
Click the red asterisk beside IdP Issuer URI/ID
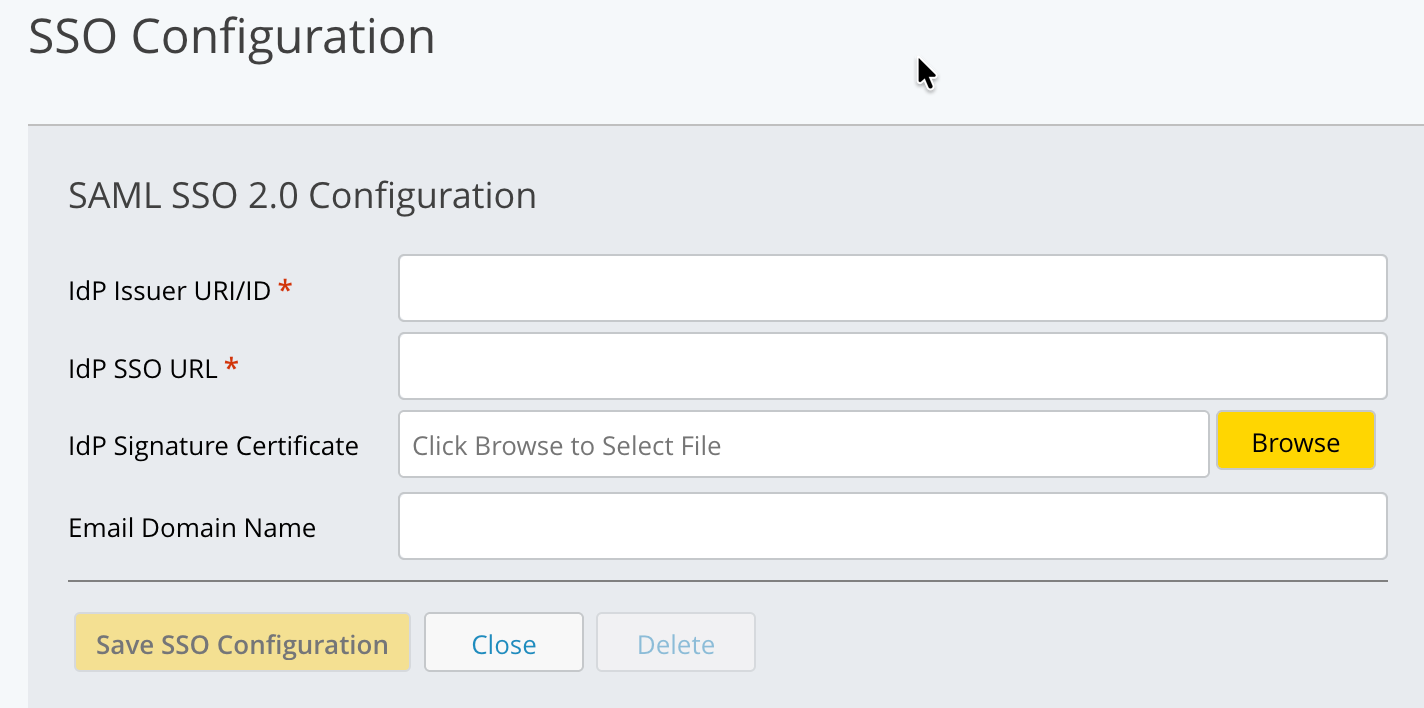(286, 289)
